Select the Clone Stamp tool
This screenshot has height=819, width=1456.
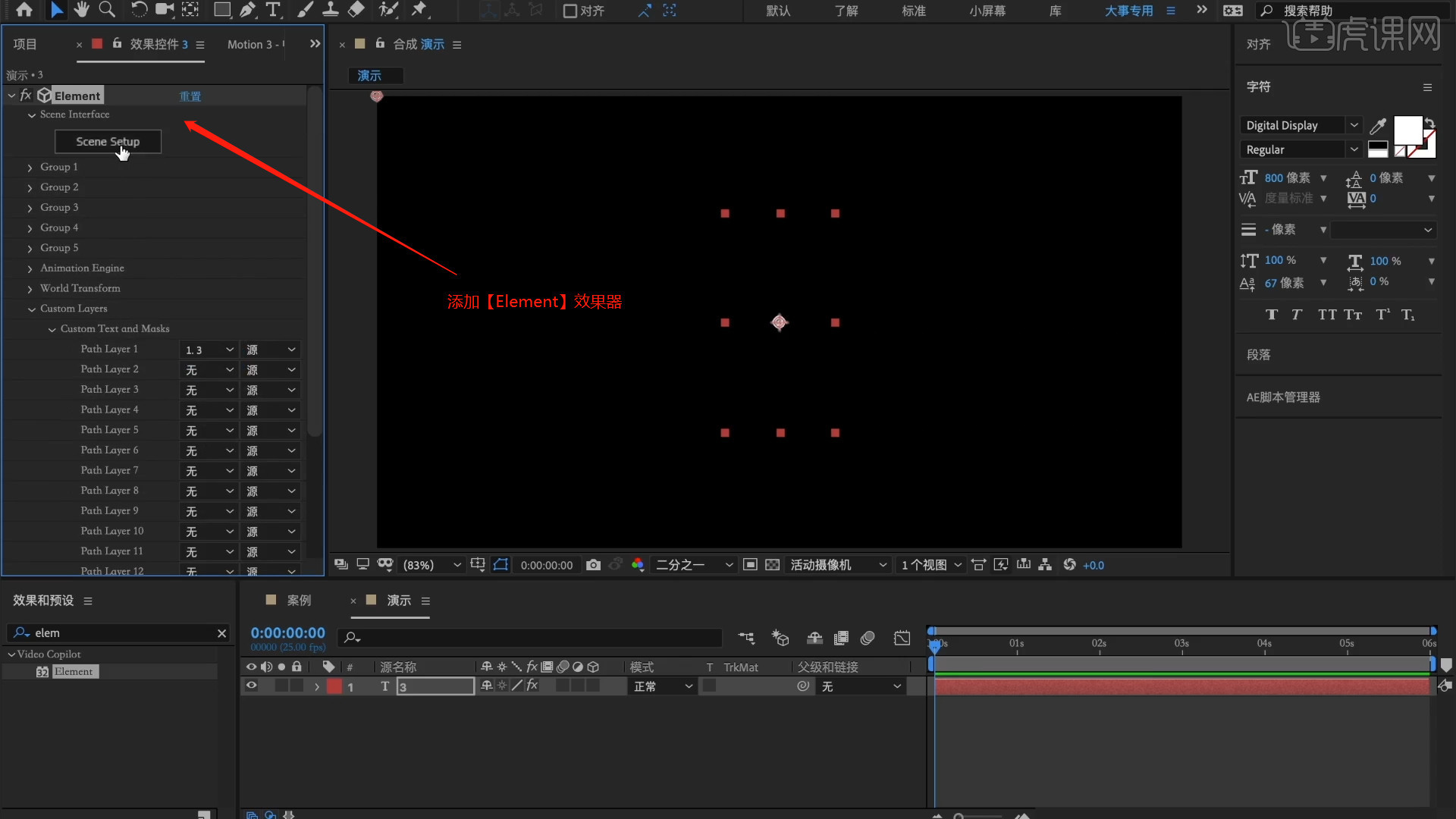331,10
